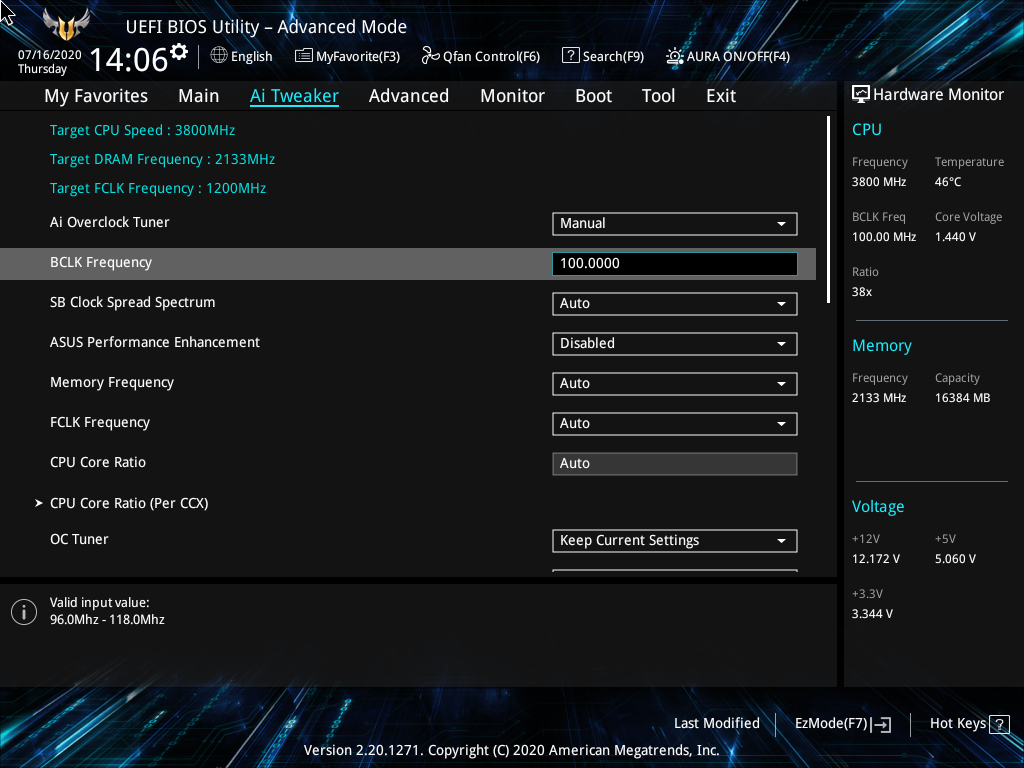
Task: Open the My Favorites tab
Action: click(x=96, y=96)
